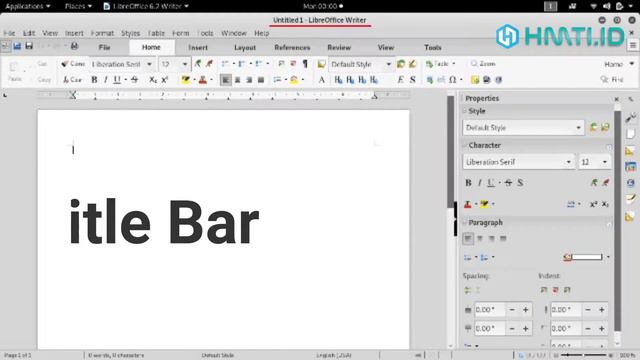
Task: Switch to the Layout ribbon tab
Action: point(245,47)
